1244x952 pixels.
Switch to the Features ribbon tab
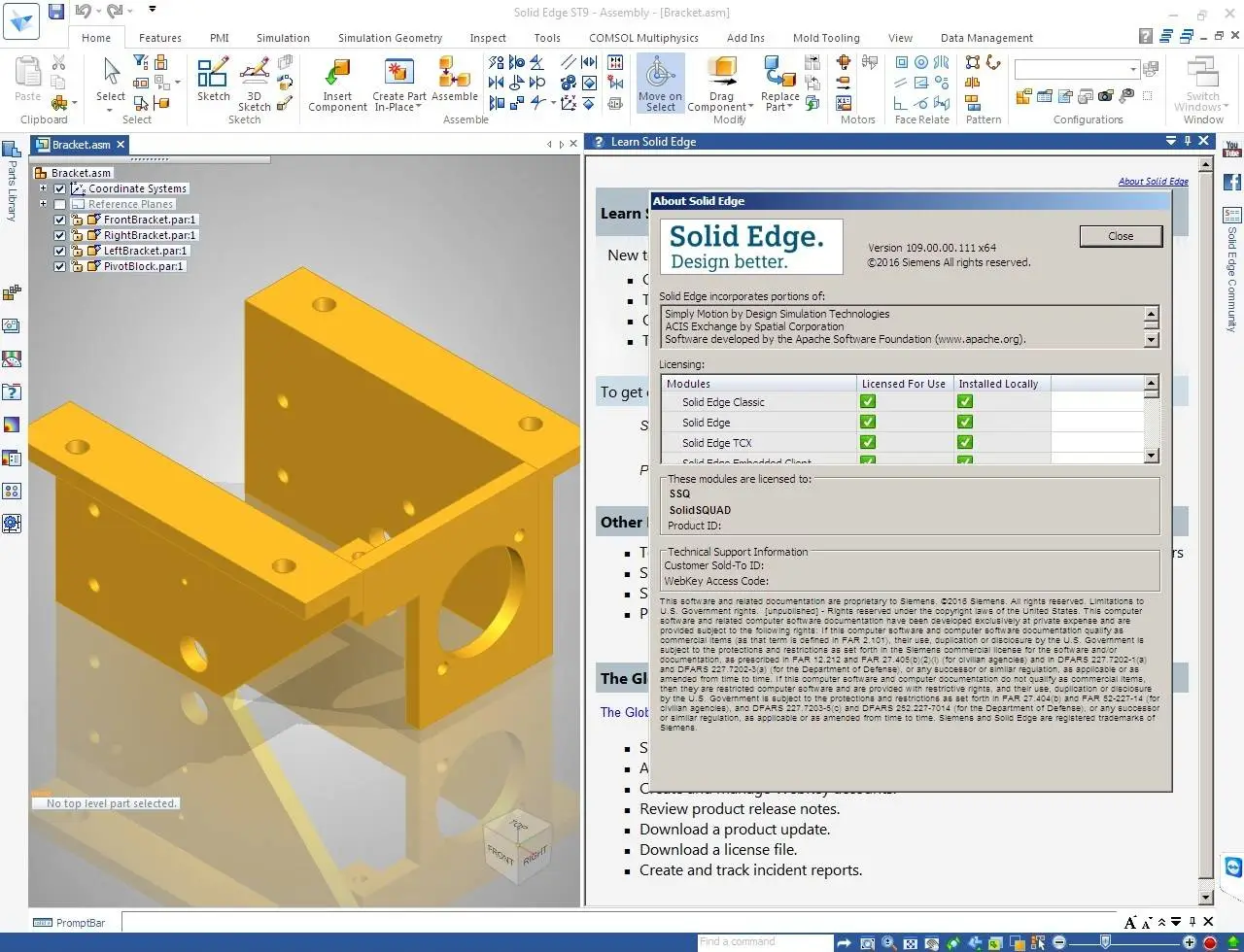click(160, 38)
